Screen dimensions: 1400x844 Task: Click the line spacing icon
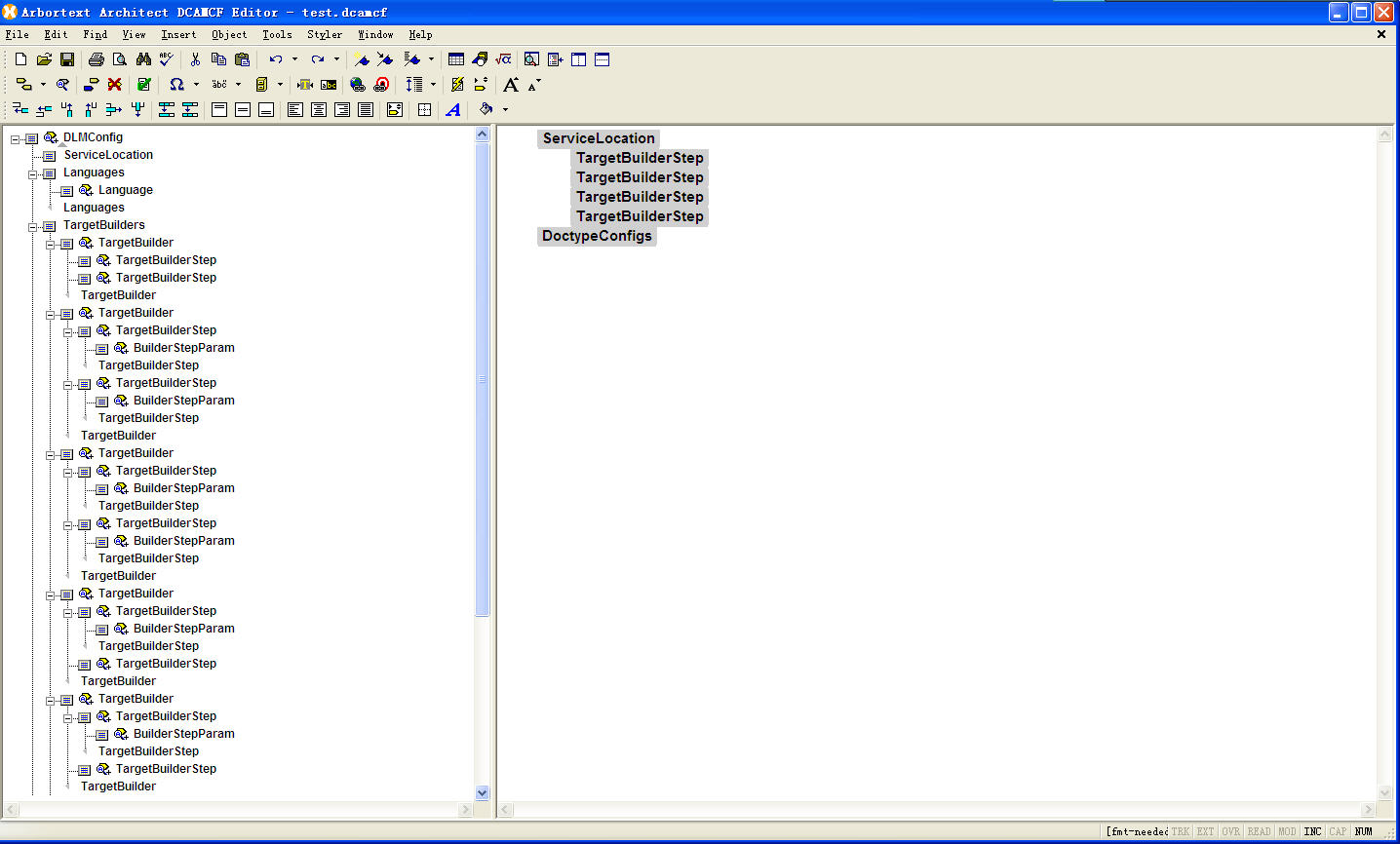[414, 85]
